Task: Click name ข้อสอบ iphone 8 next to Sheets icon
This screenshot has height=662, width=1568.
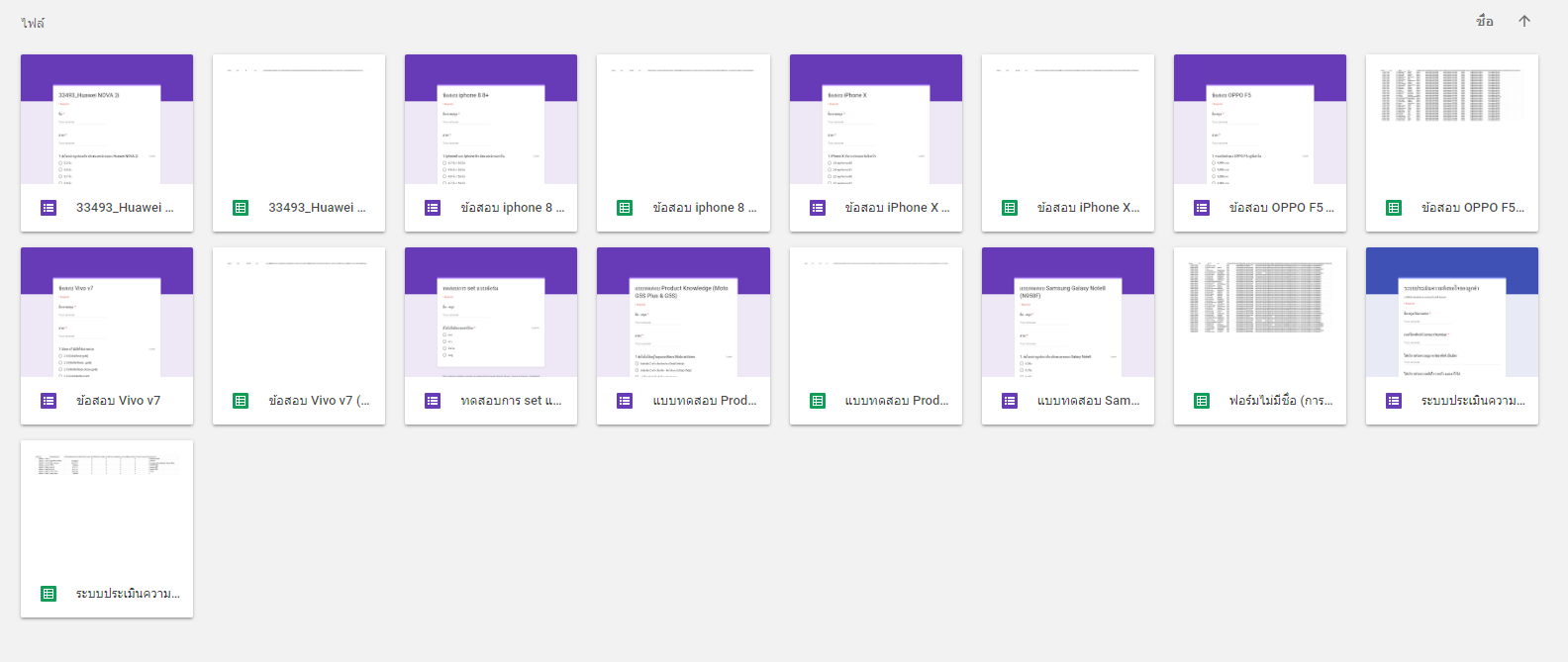Action: [705, 208]
